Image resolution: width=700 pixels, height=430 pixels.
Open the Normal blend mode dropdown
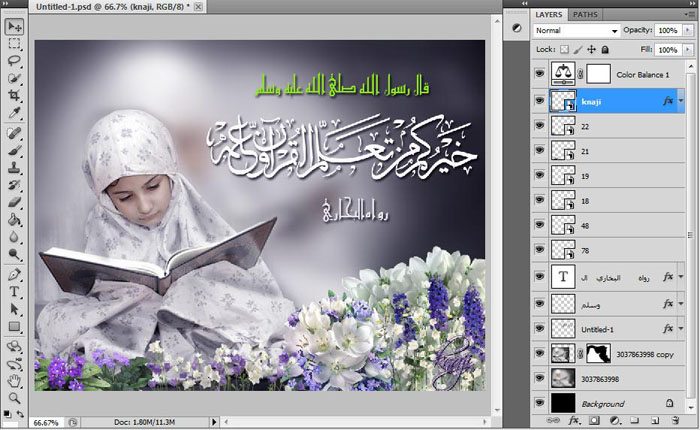pyautogui.click(x=576, y=31)
